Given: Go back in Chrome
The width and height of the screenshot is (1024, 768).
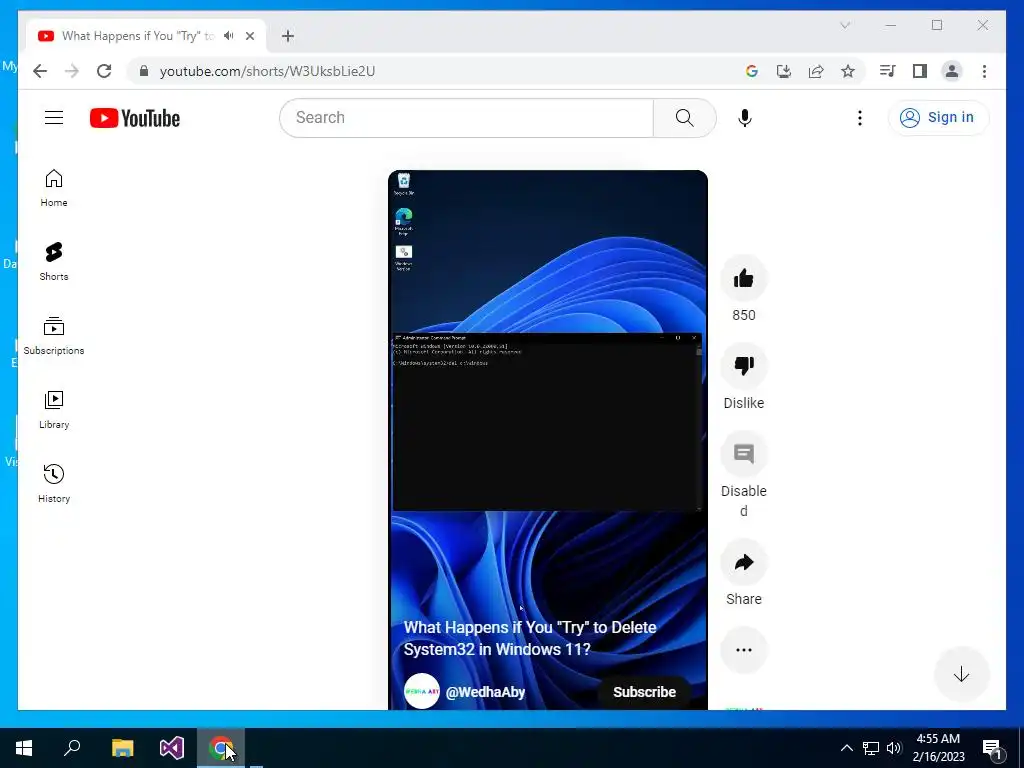Looking at the screenshot, I should (x=40, y=71).
